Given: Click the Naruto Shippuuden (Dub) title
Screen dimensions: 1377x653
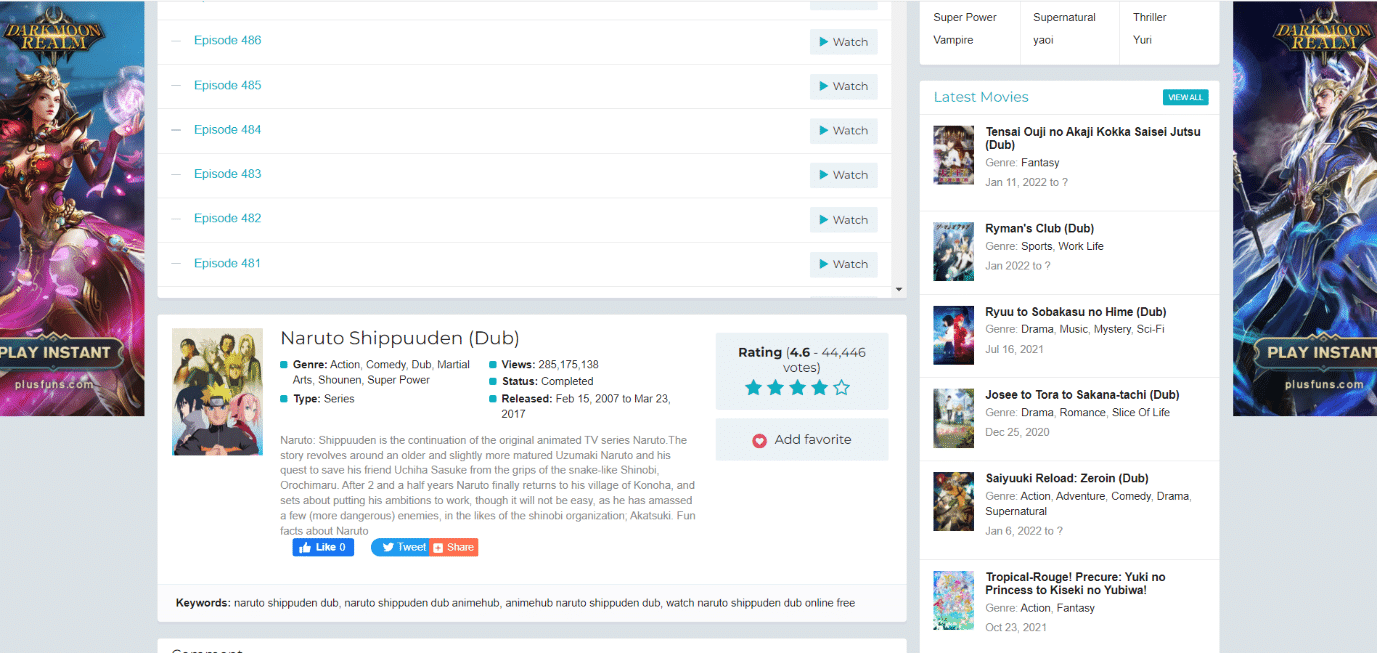Looking at the screenshot, I should point(400,338).
